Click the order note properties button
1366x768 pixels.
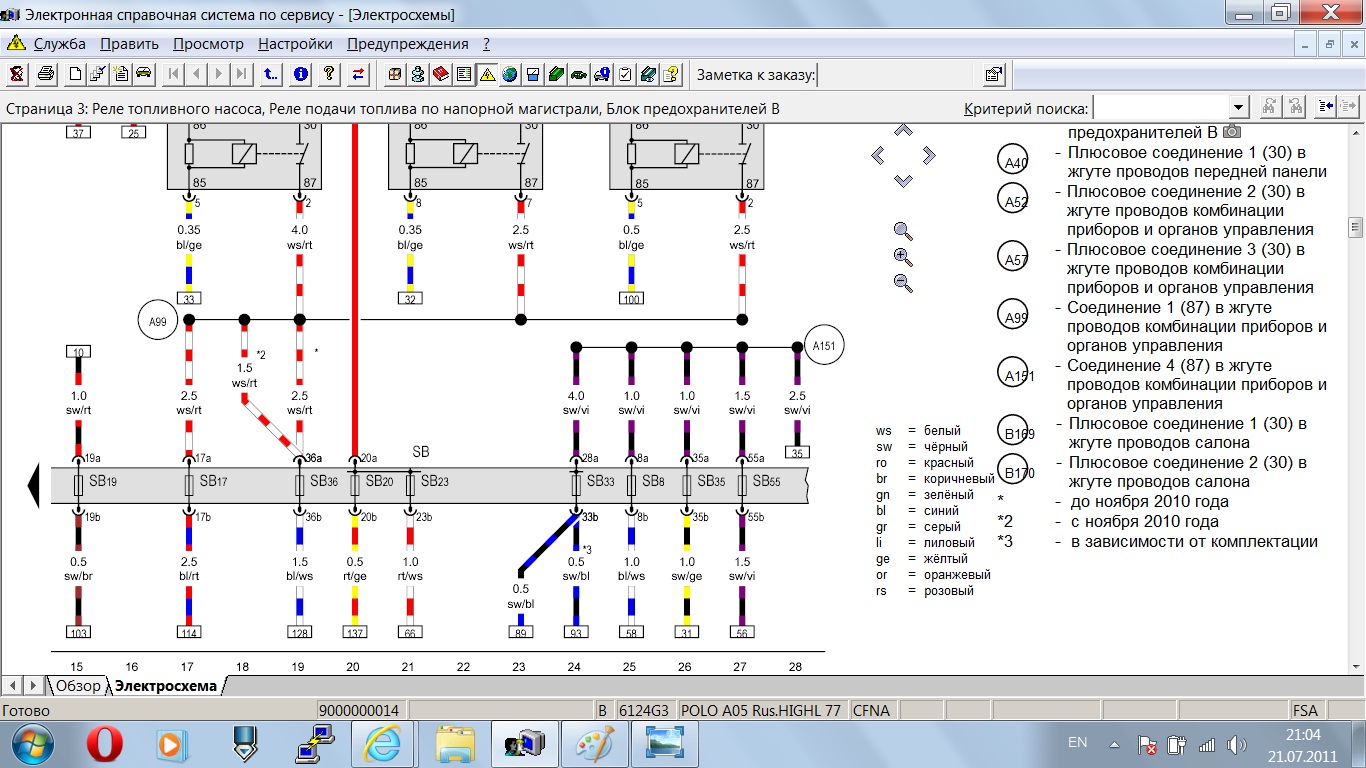pos(993,74)
